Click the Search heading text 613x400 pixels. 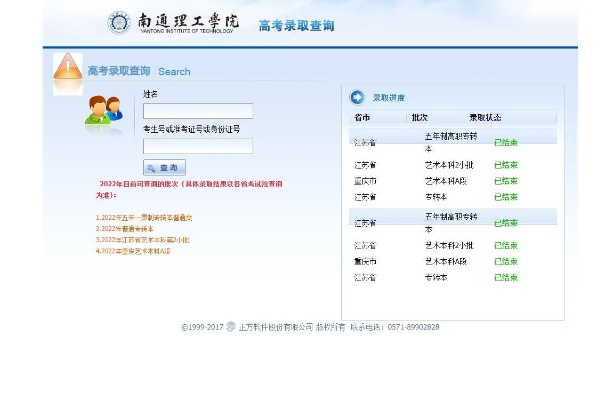coord(174,72)
